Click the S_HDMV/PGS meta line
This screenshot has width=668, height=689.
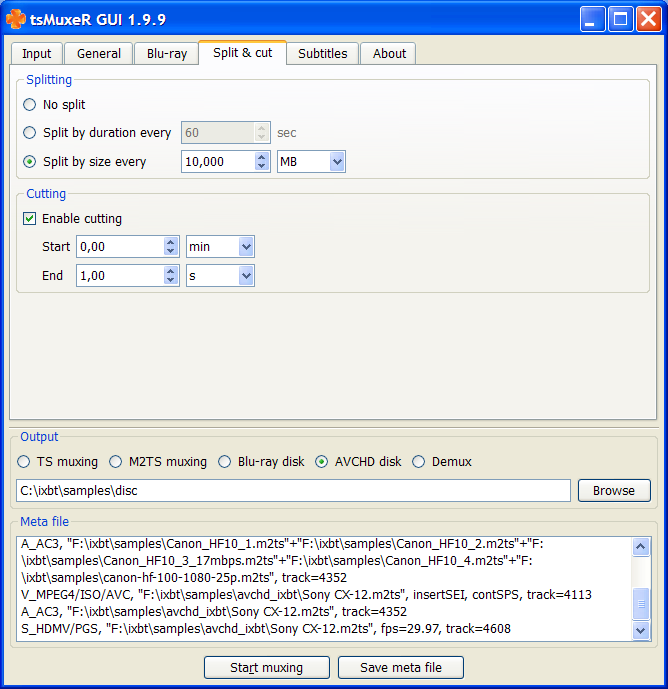pos(266,629)
